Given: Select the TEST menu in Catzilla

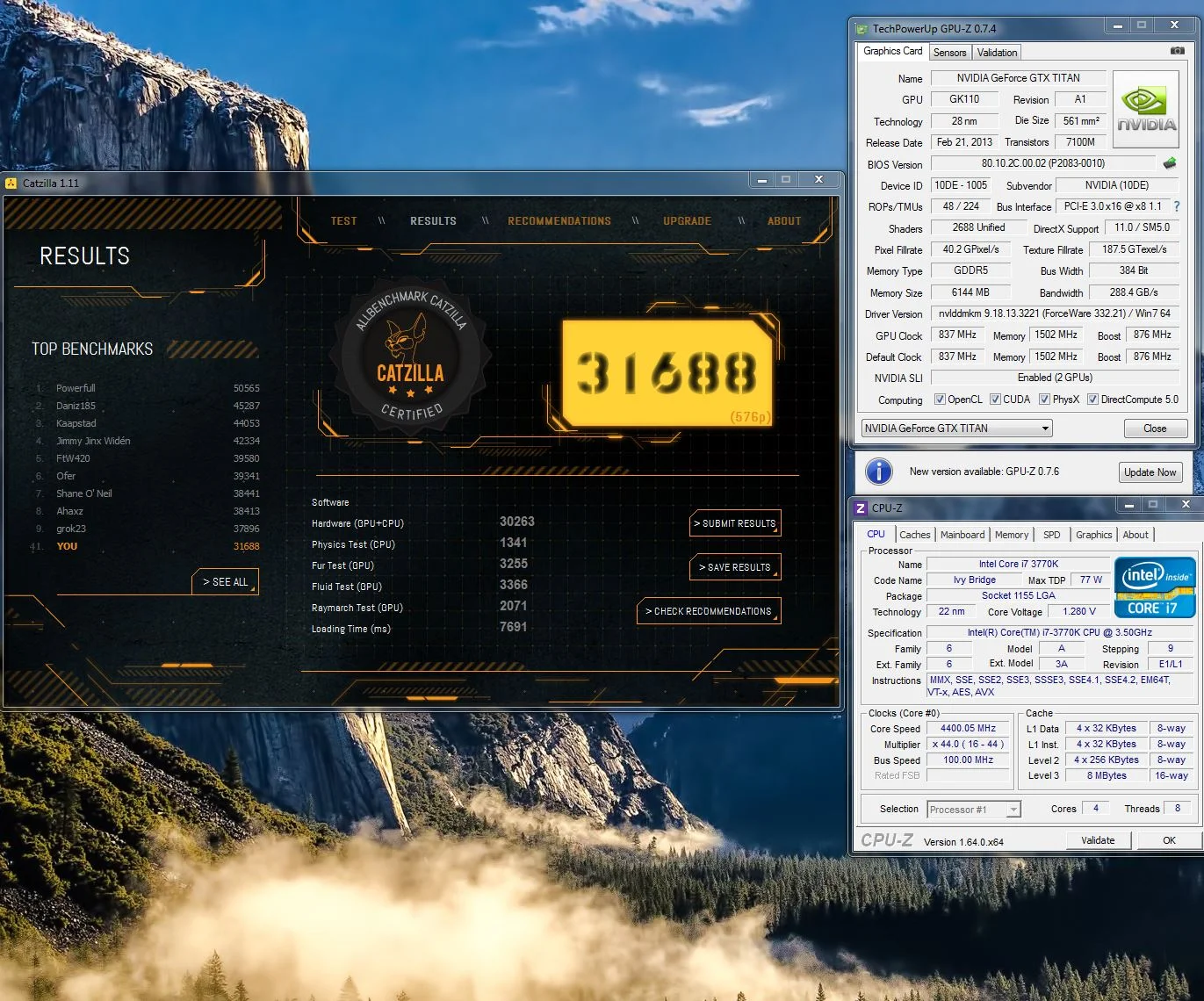Looking at the screenshot, I should [344, 221].
